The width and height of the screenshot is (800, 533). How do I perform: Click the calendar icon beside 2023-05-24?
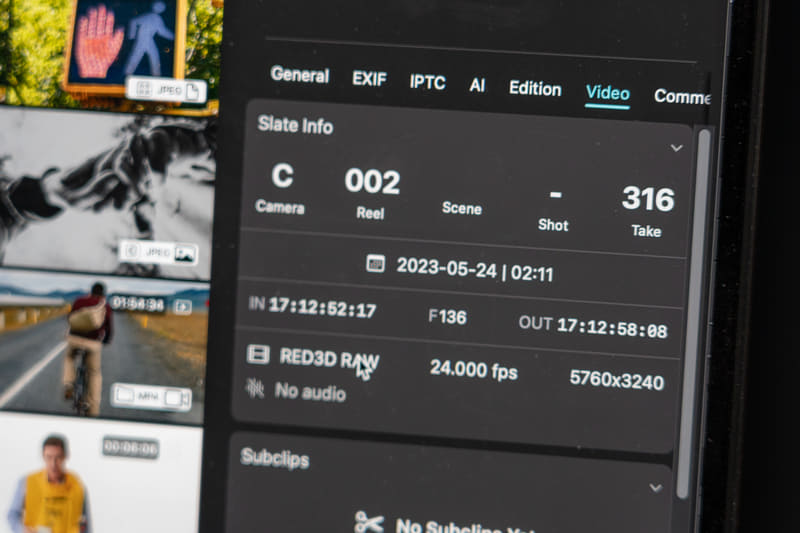pos(376,263)
